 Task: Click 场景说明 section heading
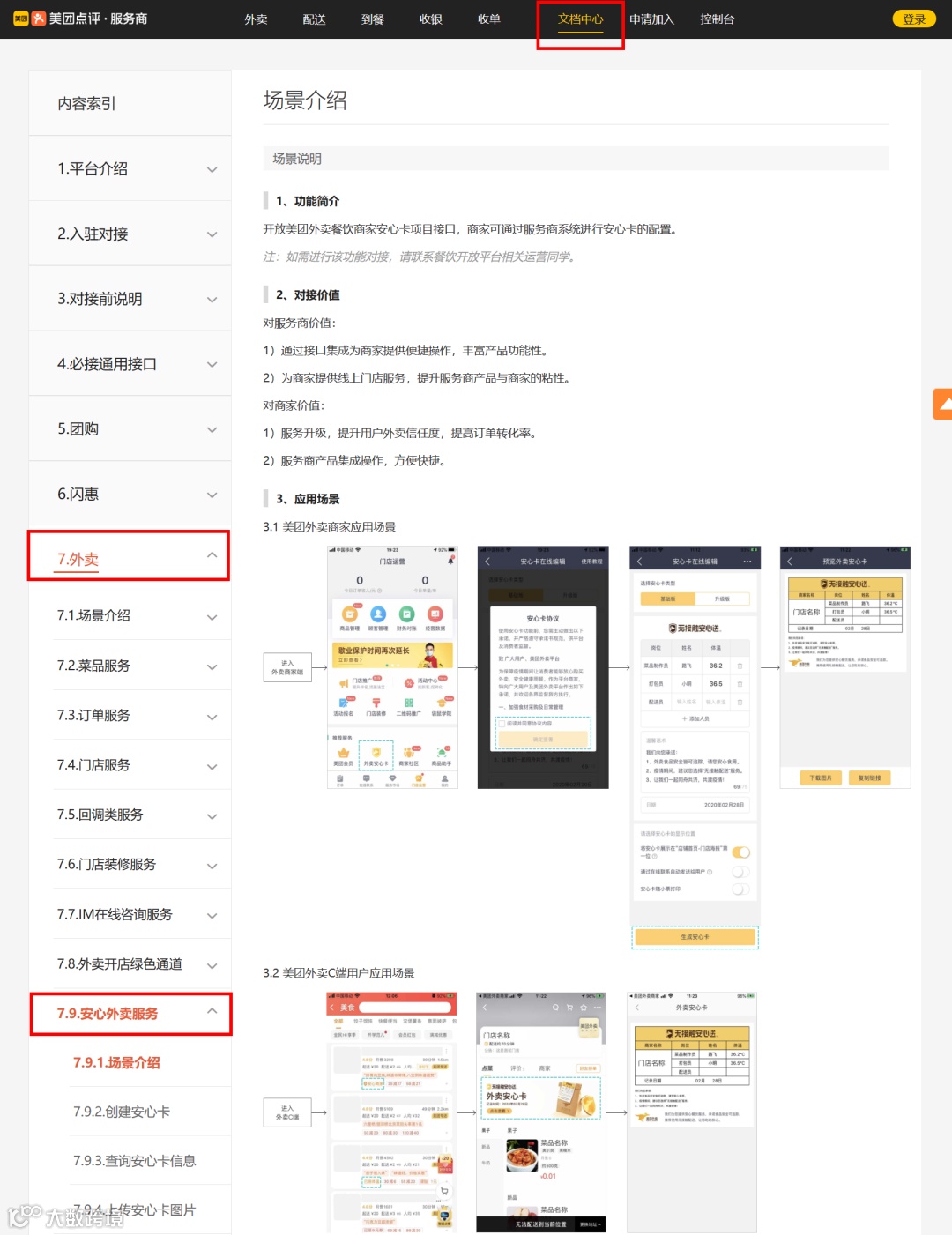[297, 159]
